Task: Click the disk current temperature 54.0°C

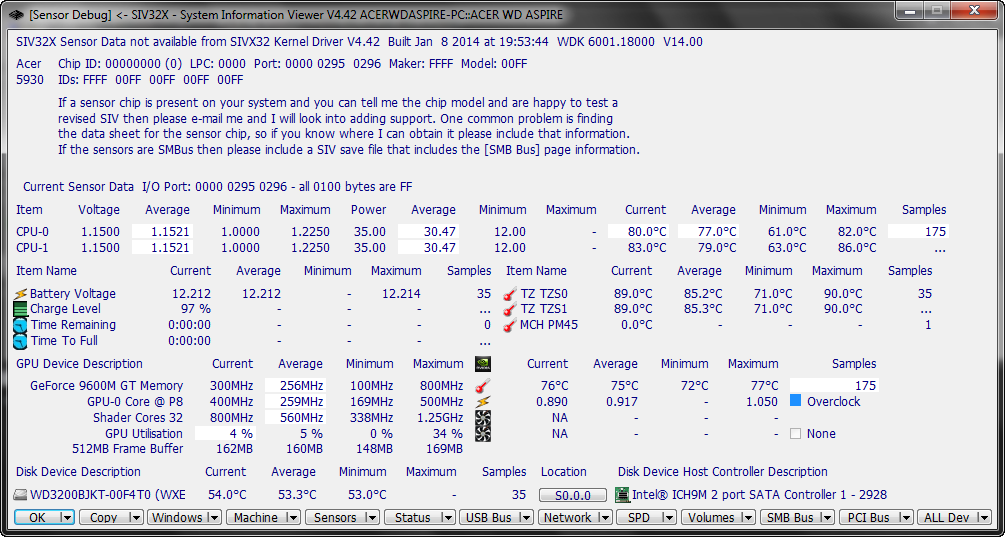Action: click(227, 495)
